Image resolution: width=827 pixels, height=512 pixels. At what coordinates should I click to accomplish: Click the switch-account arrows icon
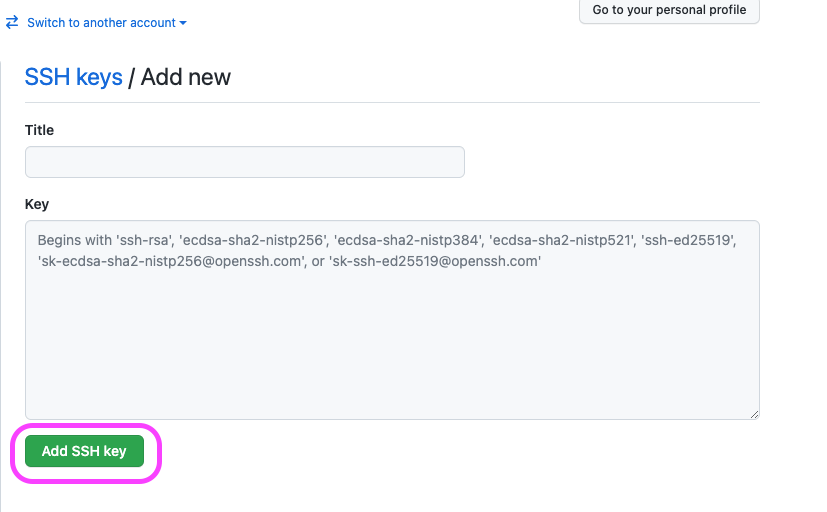pos(12,22)
